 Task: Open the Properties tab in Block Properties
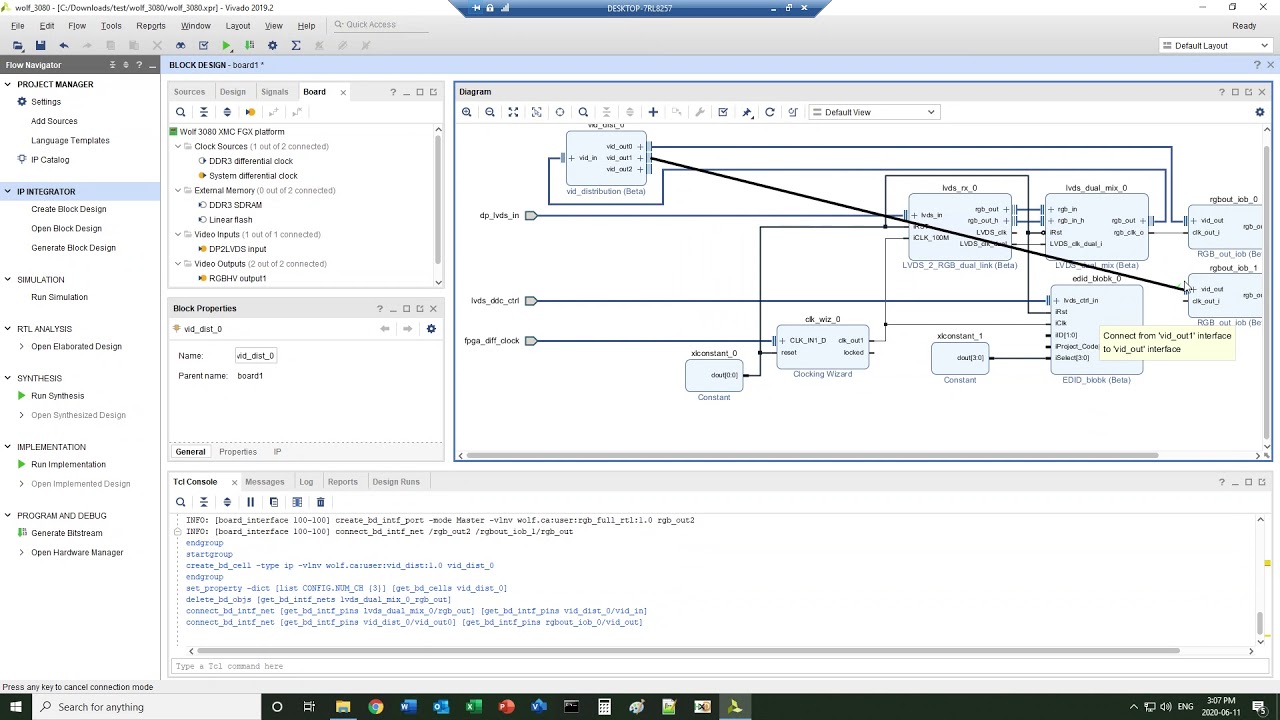click(x=238, y=452)
